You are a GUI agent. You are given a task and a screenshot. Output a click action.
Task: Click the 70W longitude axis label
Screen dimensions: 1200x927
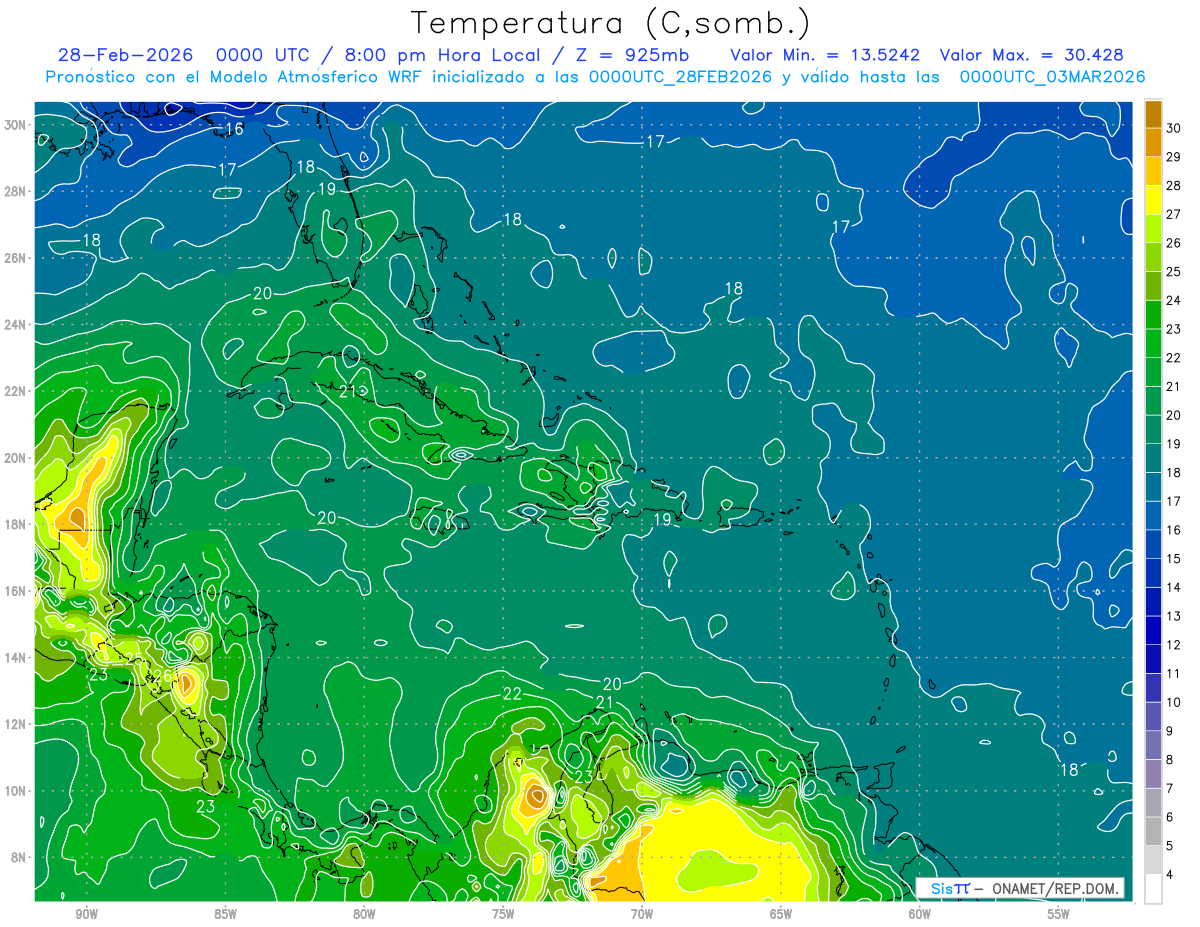pos(642,915)
